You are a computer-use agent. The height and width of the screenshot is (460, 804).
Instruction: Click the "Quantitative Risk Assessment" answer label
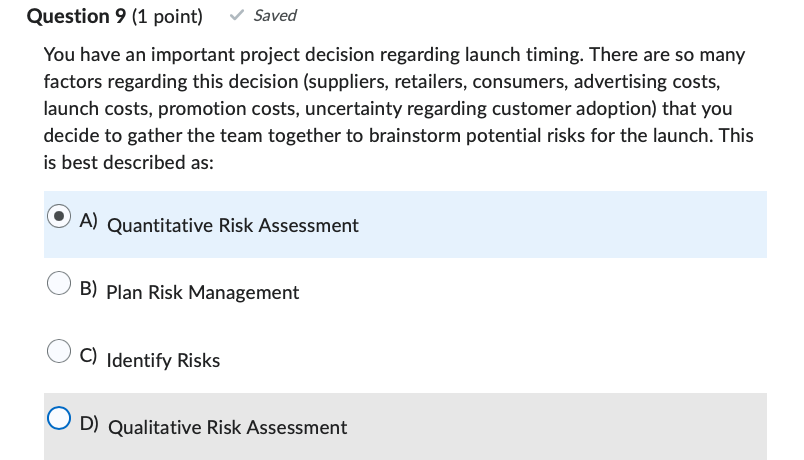click(x=232, y=226)
